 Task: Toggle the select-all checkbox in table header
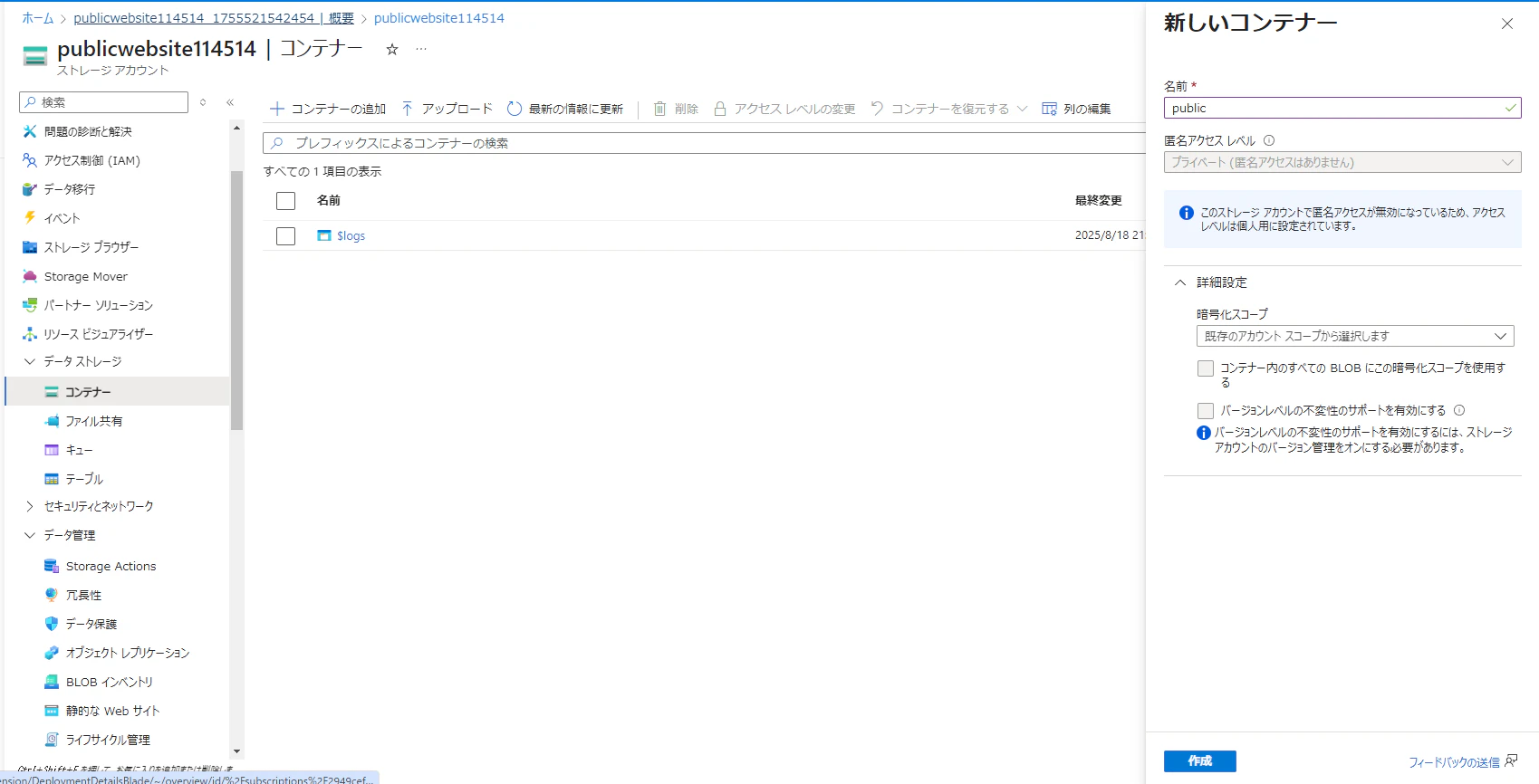[x=286, y=201]
